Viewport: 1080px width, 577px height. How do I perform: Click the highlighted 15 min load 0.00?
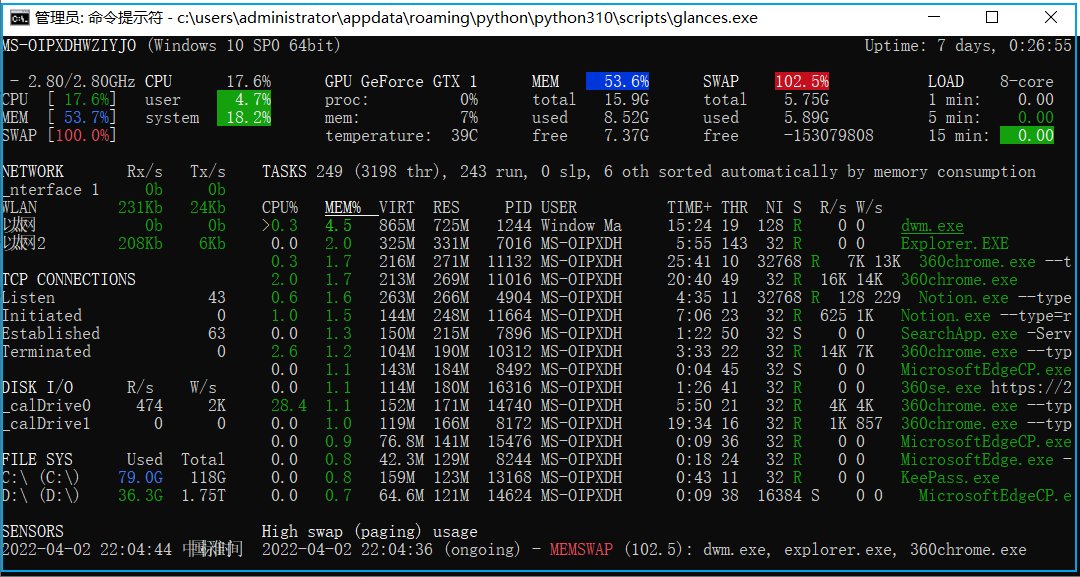pyautogui.click(x=1027, y=135)
